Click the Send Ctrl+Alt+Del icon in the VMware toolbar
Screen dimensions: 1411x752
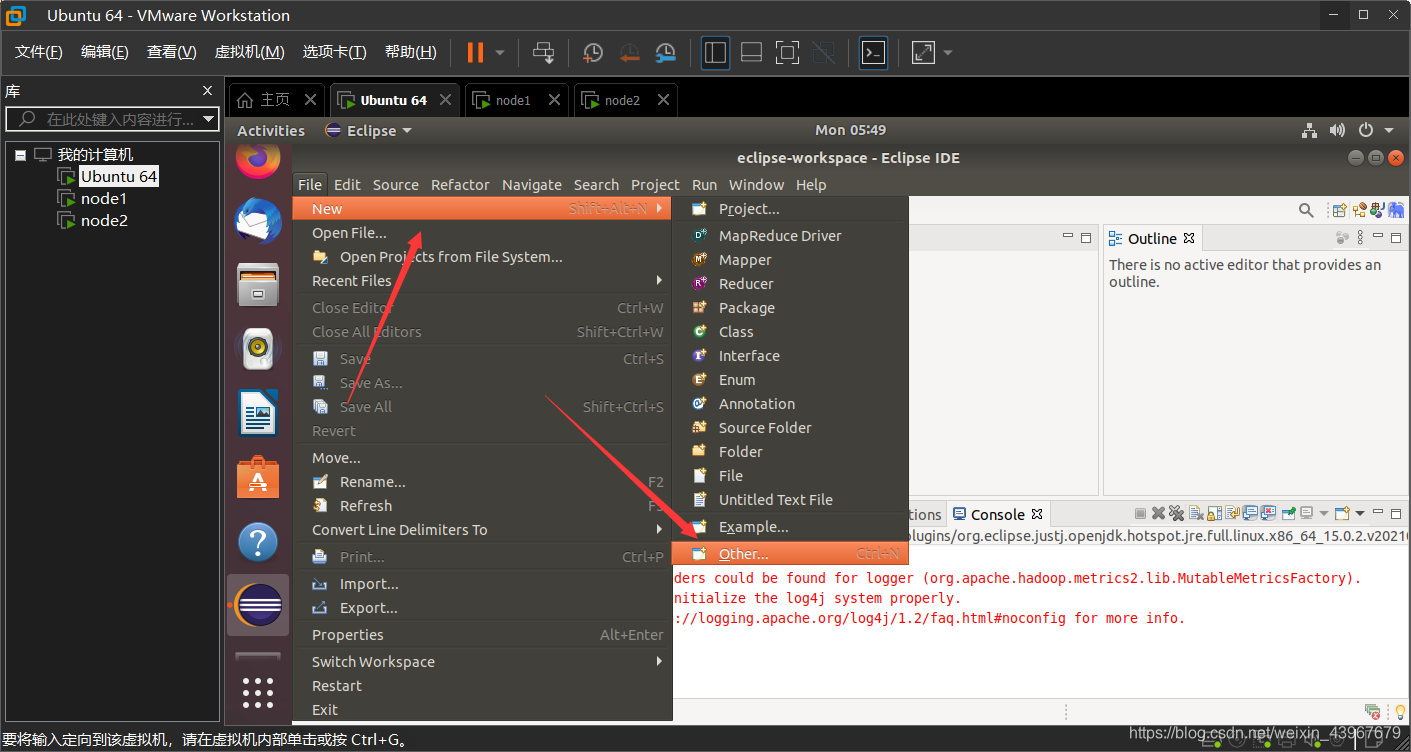543,52
